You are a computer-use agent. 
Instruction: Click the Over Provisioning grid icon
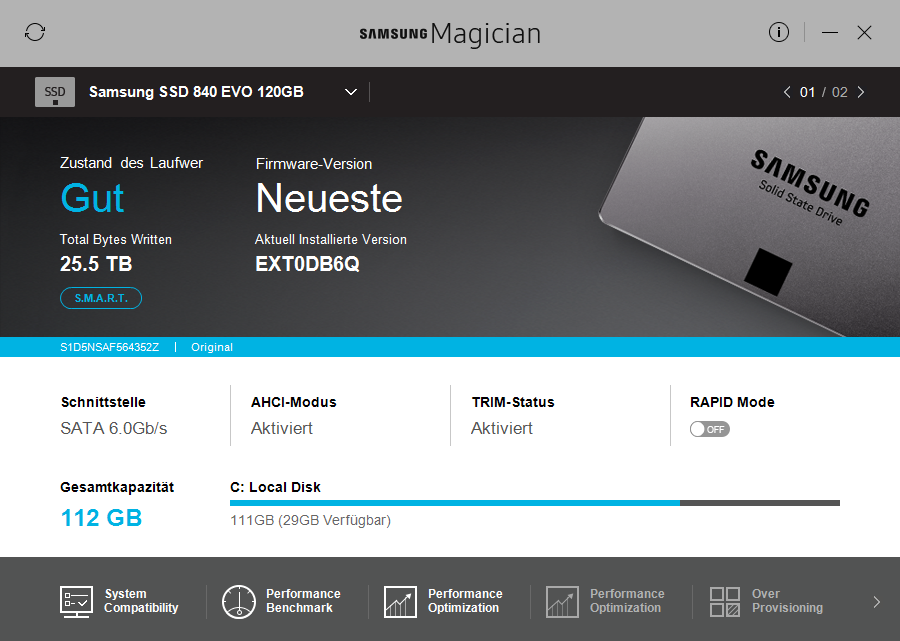(724, 601)
